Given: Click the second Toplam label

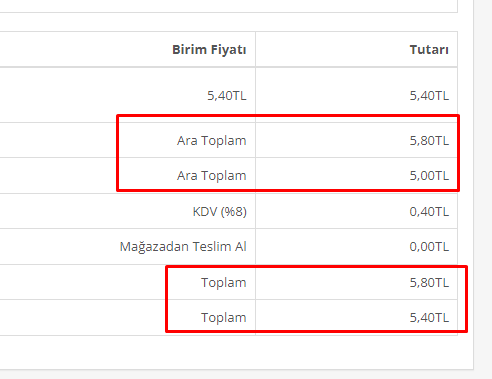Looking at the screenshot, I should (223, 318).
